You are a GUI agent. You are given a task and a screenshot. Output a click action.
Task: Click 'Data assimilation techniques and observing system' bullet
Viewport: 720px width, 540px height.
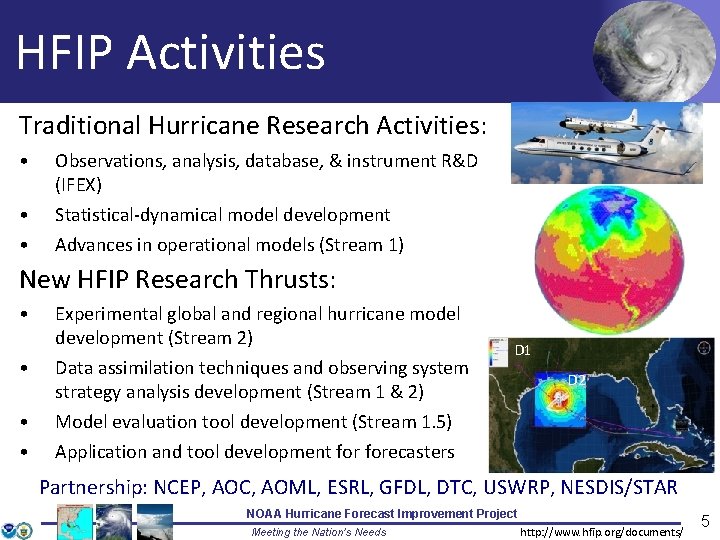click(x=262, y=368)
